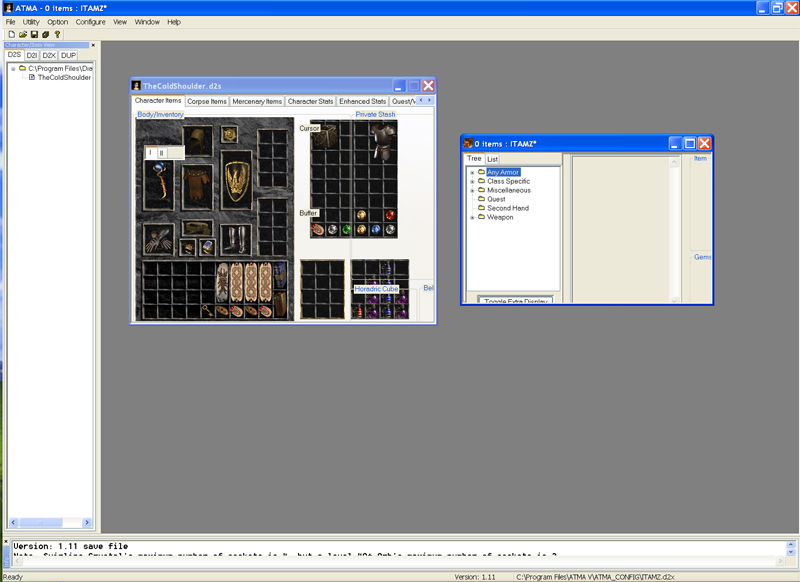800x582 pixels.
Task: Select the blue-gem ring in the right ring slot
Action: click(207, 247)
